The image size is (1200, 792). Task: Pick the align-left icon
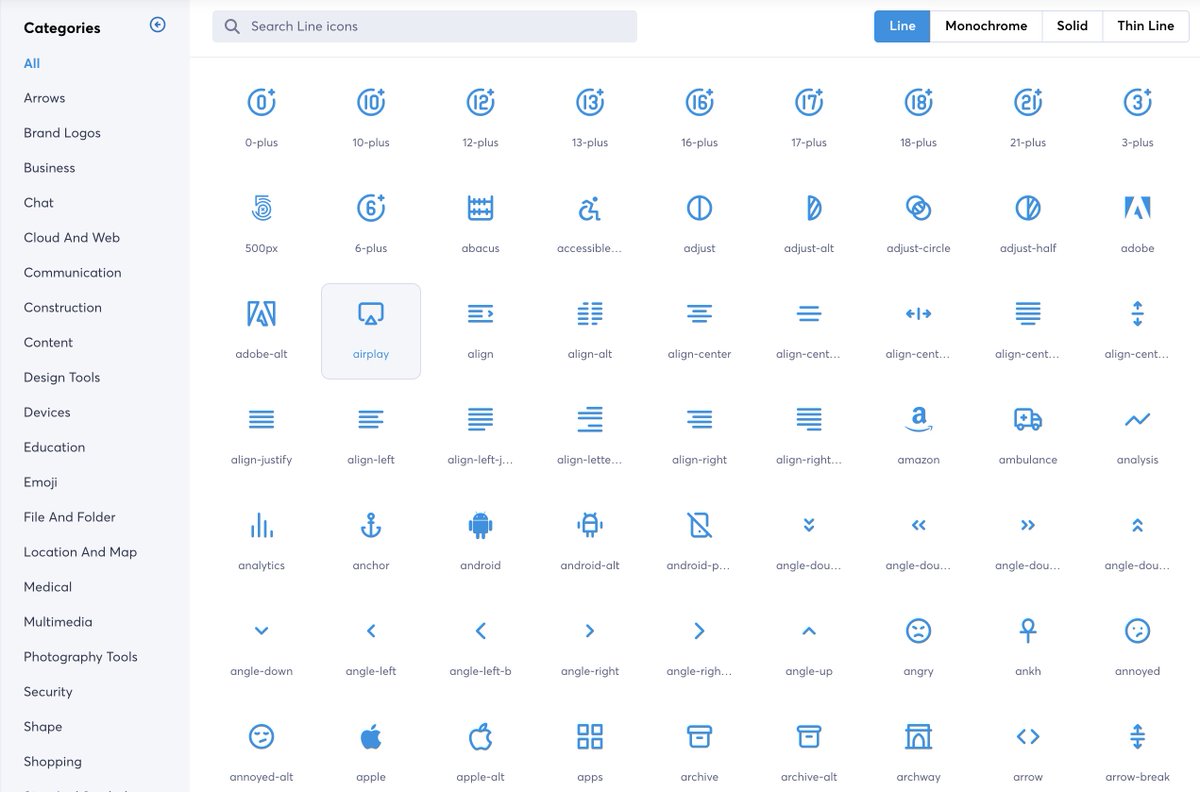(371, 420)
